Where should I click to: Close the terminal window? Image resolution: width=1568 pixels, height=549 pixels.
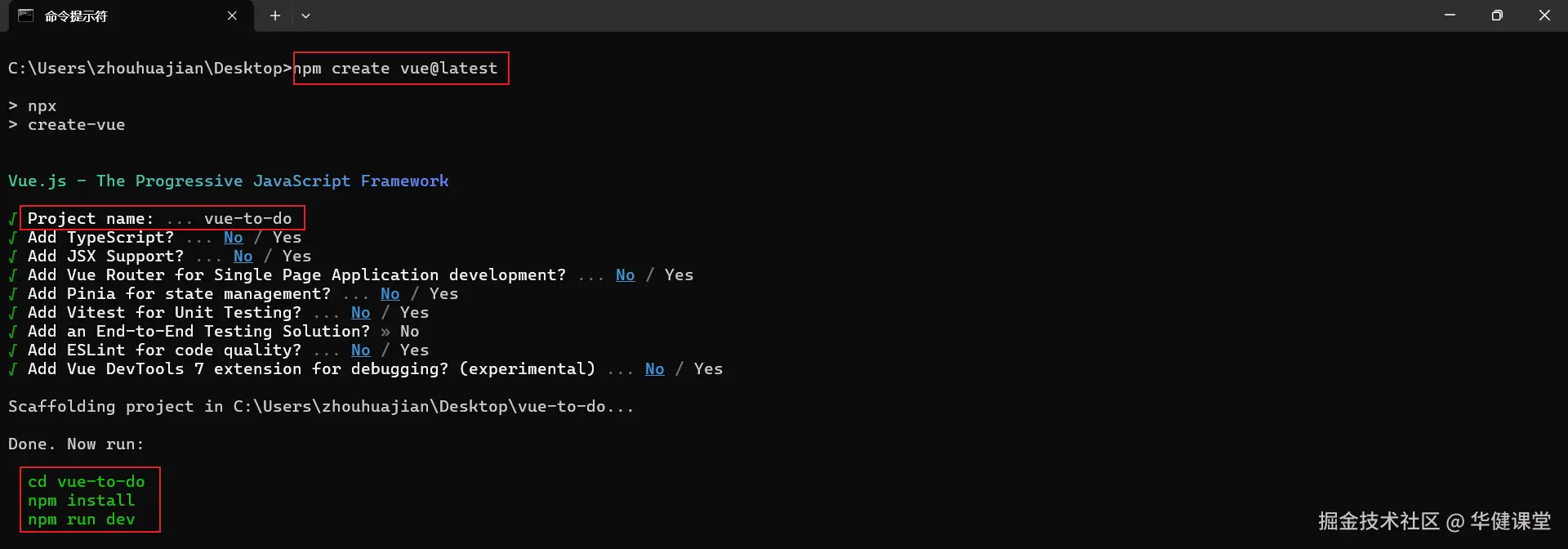click(x=1544, y=16)
